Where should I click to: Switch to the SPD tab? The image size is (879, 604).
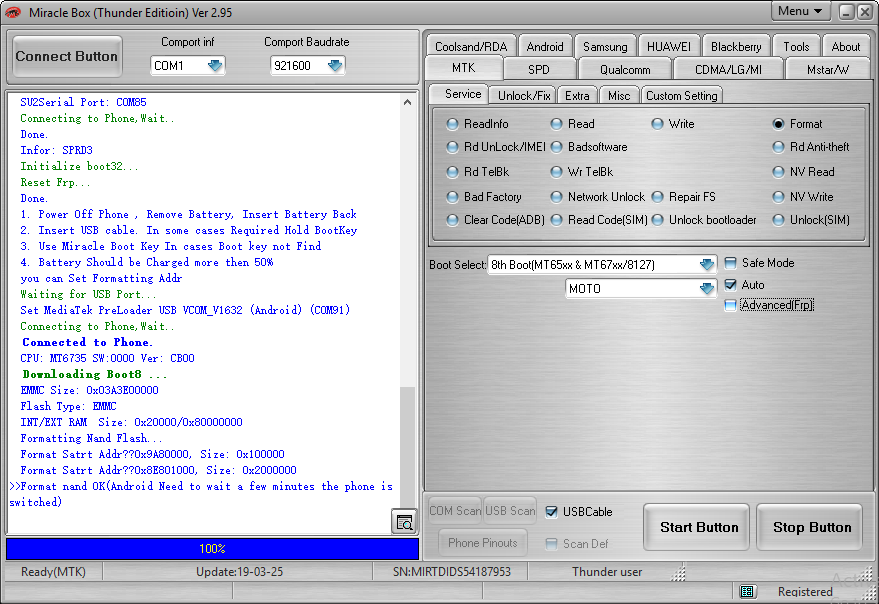539,70
